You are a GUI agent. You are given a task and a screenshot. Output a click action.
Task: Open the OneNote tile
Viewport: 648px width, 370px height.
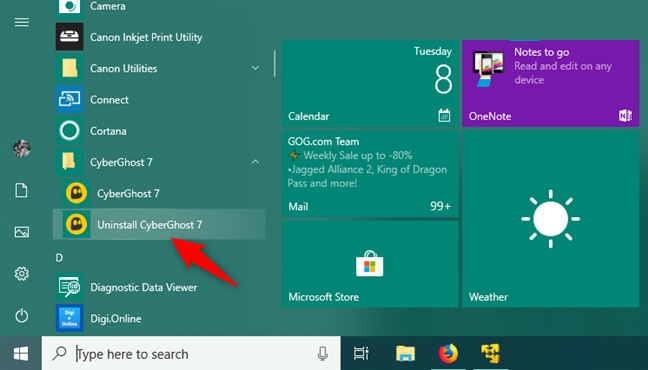click(x=550, y=84)
